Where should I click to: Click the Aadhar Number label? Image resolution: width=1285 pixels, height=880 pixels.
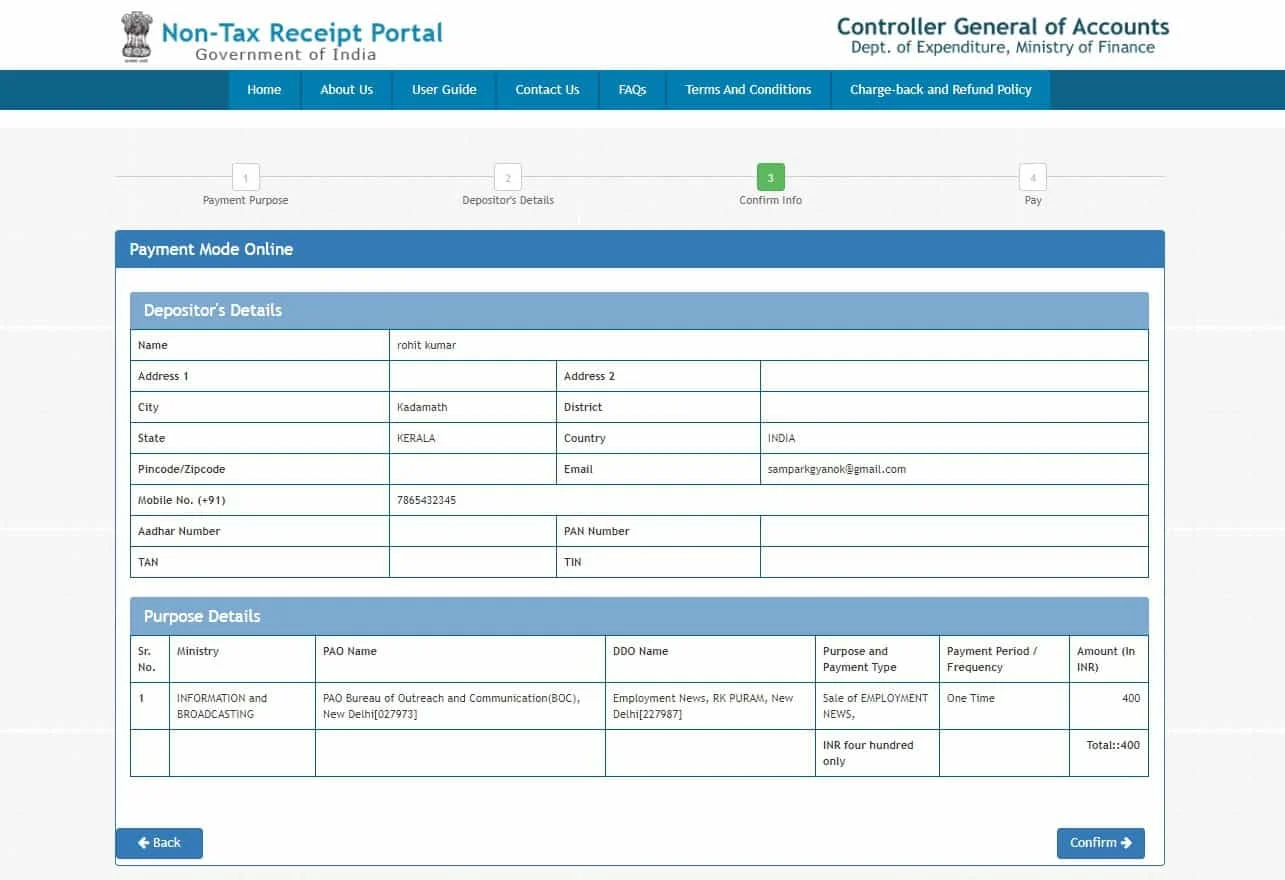[x=179, y=531]
